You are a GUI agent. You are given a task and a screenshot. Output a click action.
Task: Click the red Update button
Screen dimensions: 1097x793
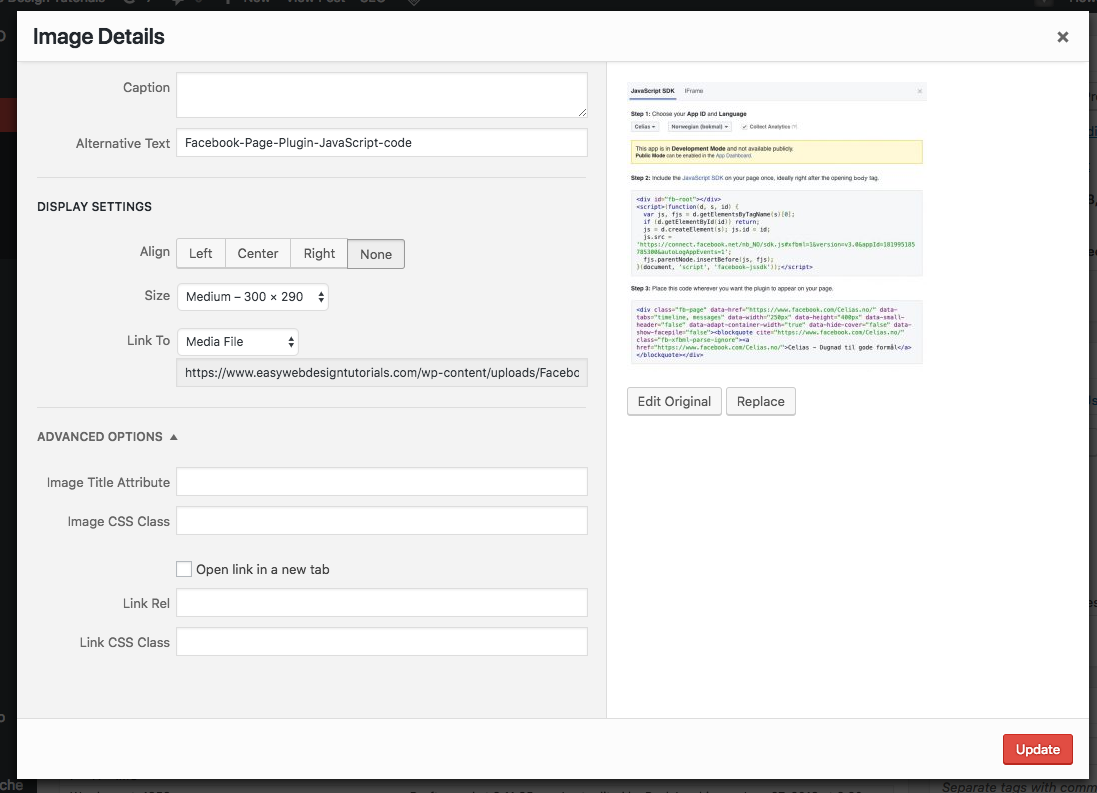[x=1038, y=750]
